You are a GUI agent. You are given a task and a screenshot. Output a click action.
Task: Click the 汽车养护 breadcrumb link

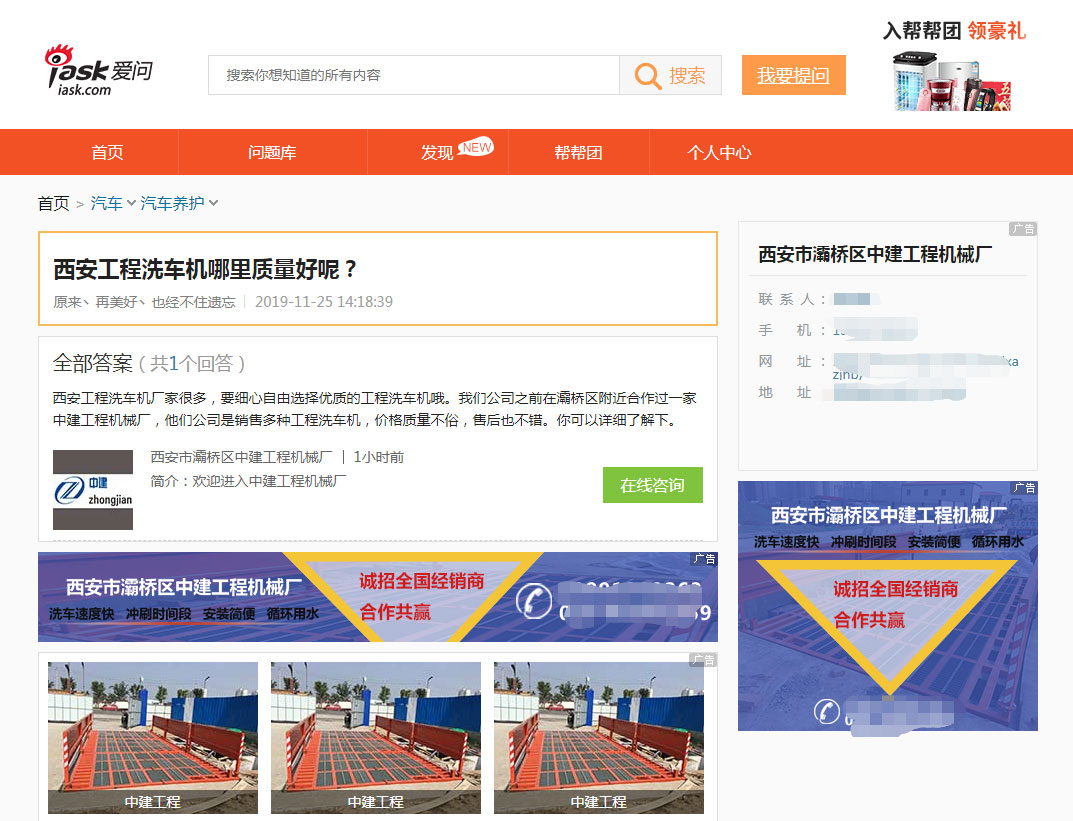click(172, 203)
